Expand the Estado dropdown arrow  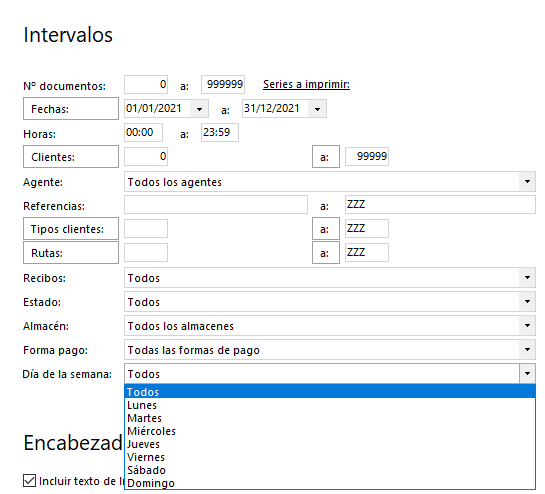527,302
